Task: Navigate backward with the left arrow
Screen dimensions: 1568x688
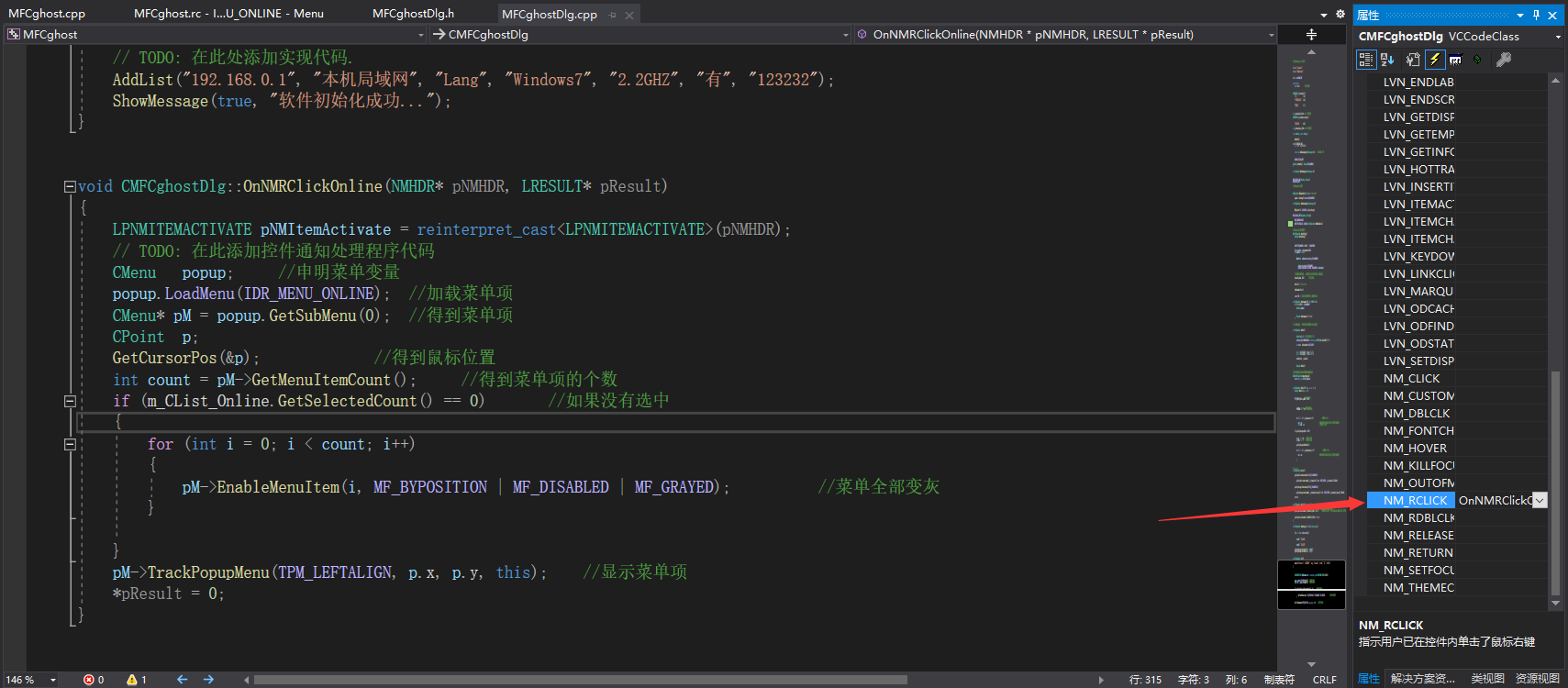Action: (182, 680)
